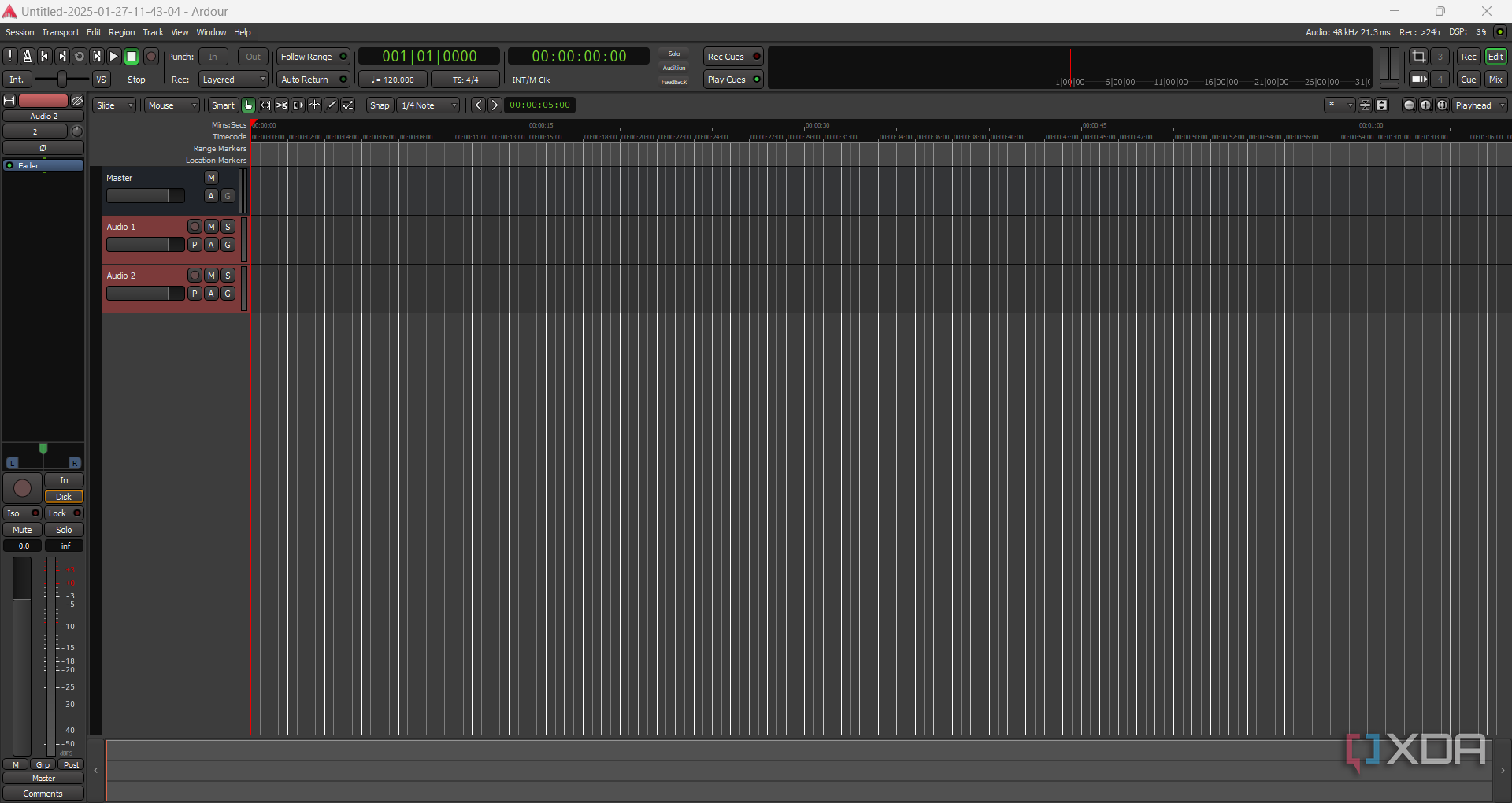Click zoom in magnifier icon
This screenshot has height=803, width=1512.
pyautogui.click(x=1425, y=105)
